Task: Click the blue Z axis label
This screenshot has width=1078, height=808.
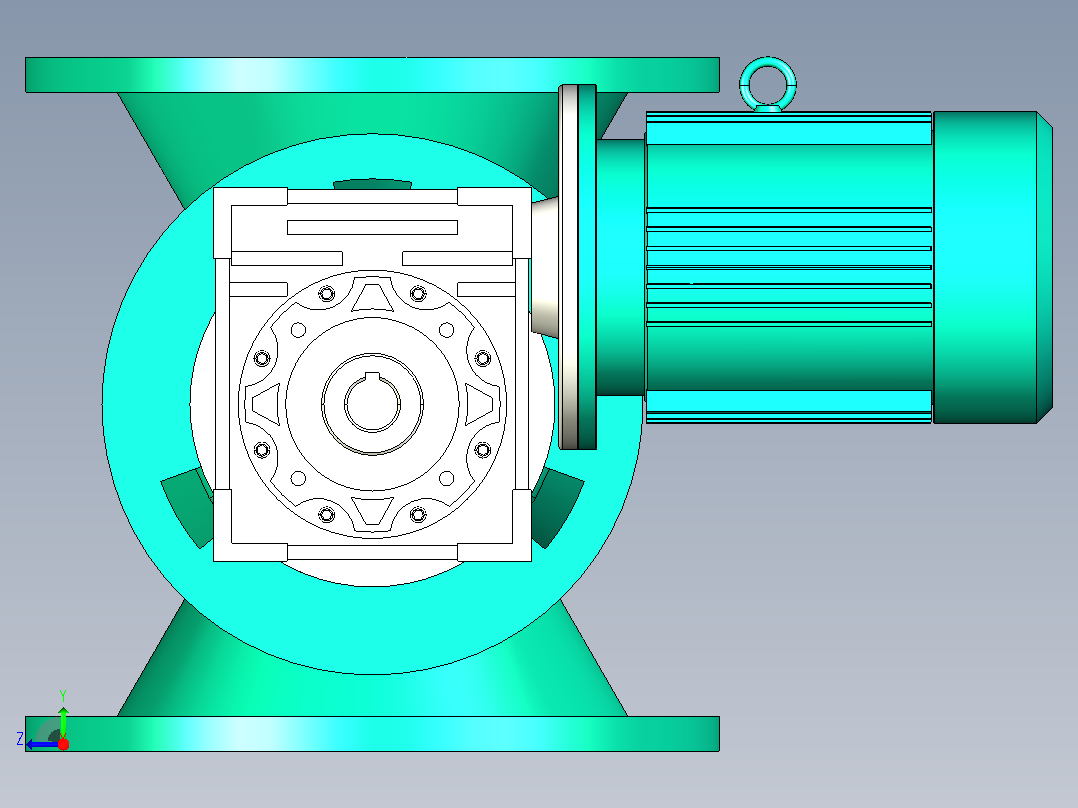Action: tap(20, 739)
